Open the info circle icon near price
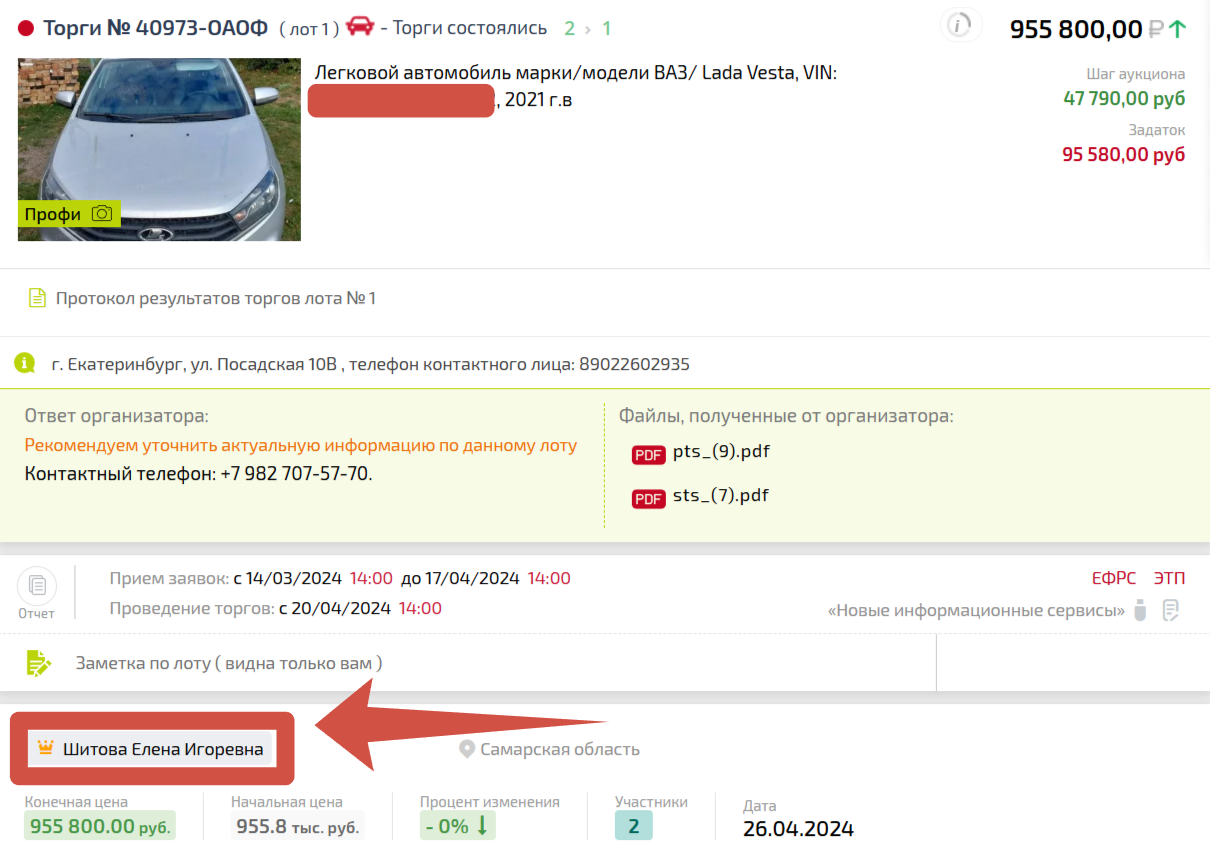 [959, 26]
